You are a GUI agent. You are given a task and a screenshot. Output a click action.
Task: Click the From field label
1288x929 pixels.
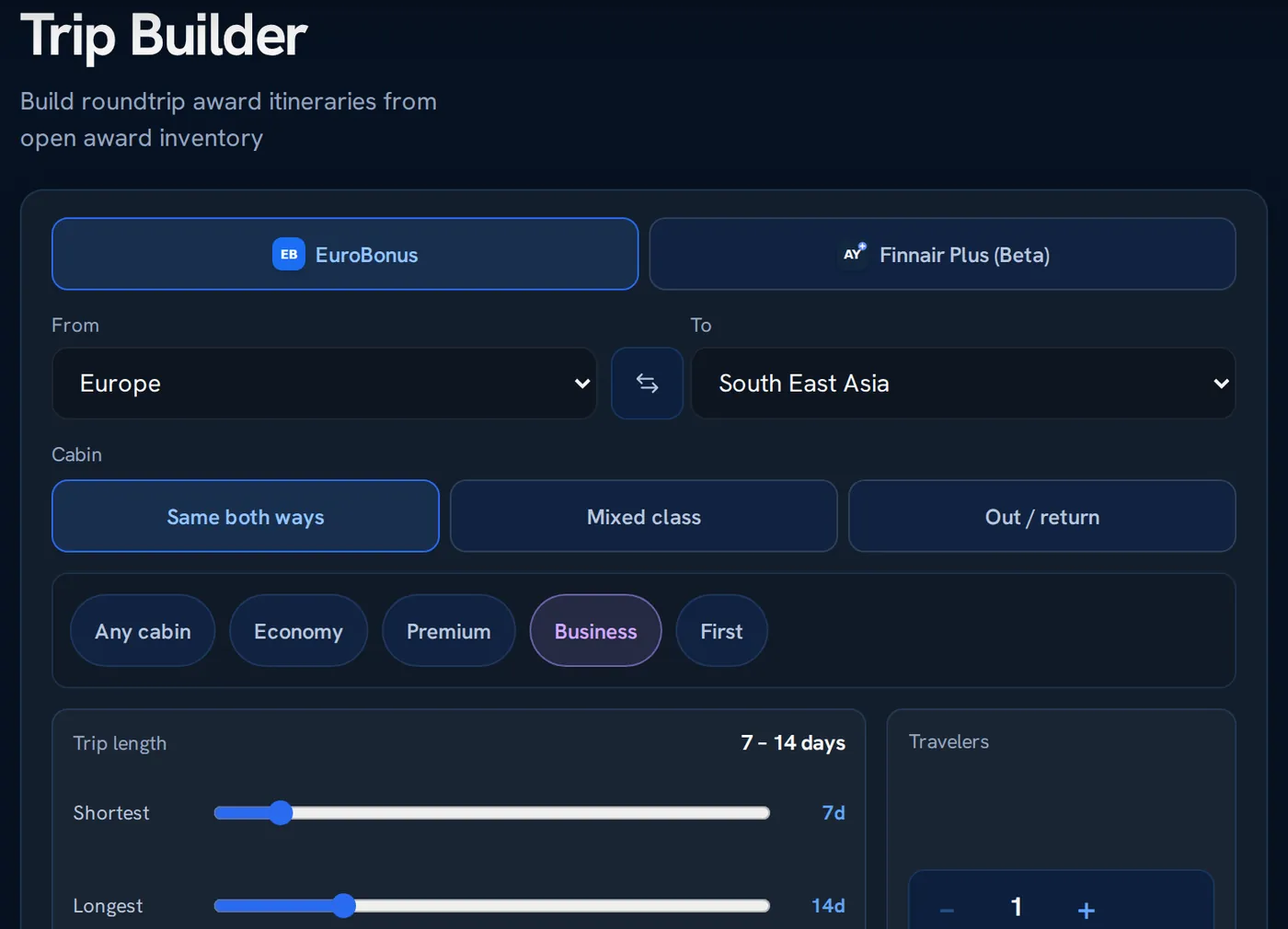(x=75, y=325)
